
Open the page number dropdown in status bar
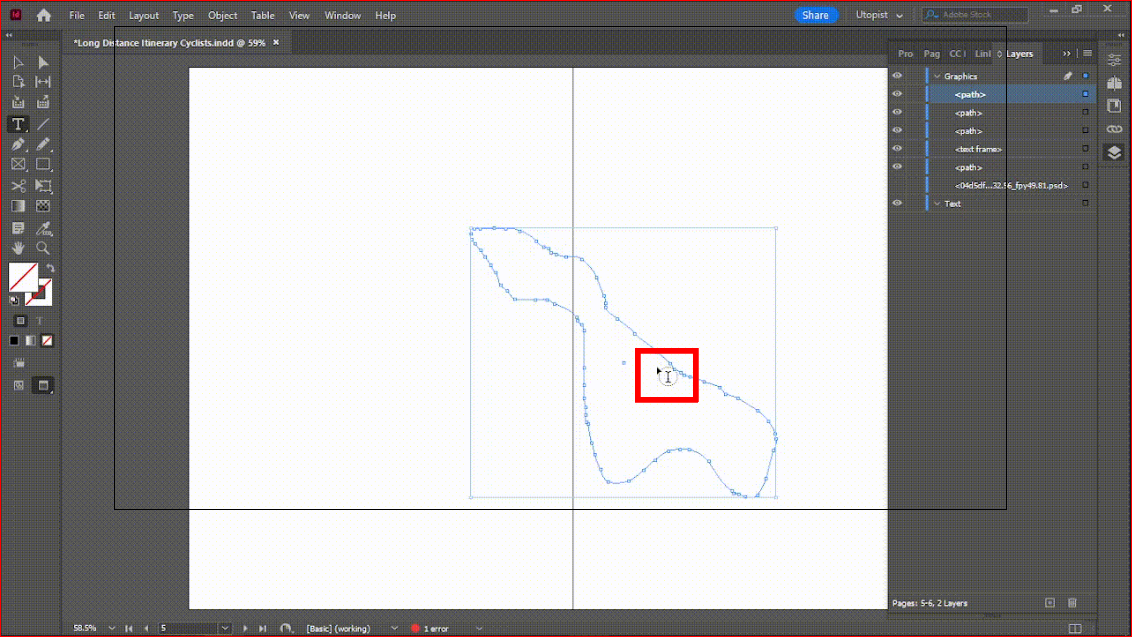[224, 628]
